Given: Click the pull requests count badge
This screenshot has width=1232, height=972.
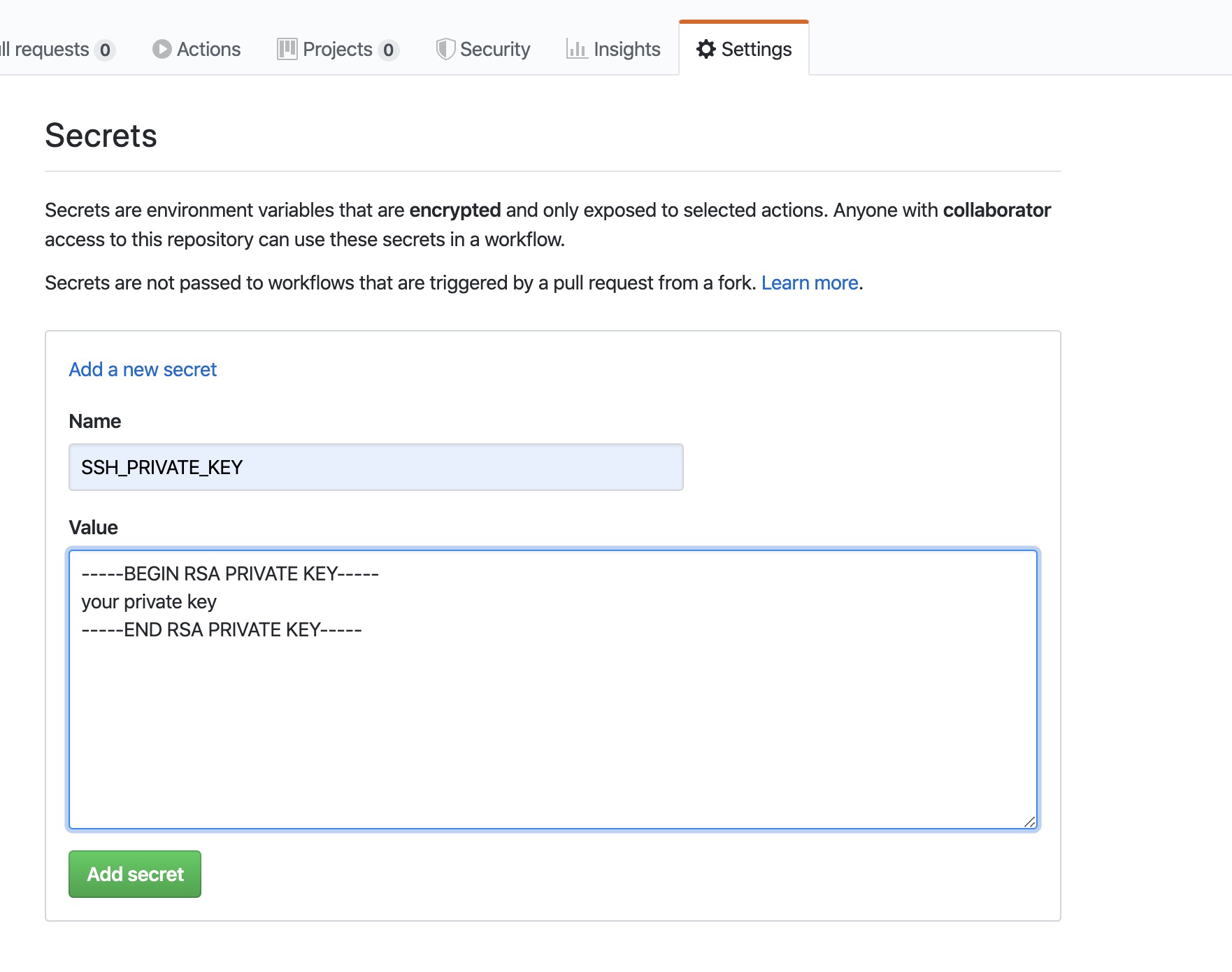Looking at the screenshot, I should click(x=105, y=50).
